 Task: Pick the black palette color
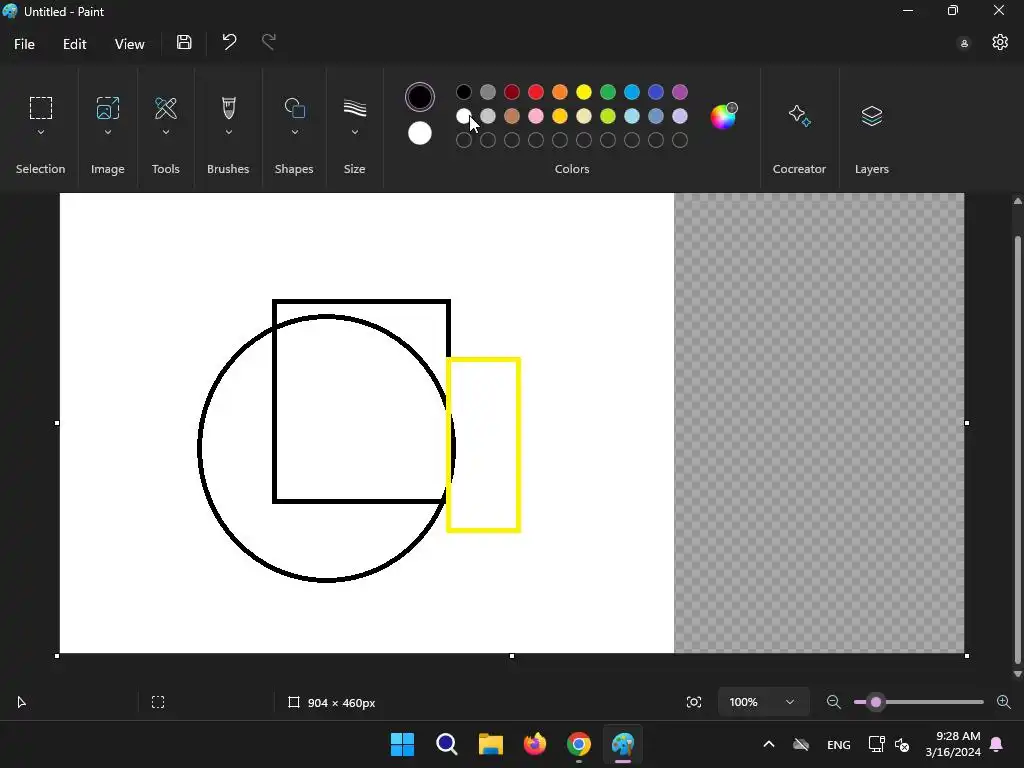[464, 92]
